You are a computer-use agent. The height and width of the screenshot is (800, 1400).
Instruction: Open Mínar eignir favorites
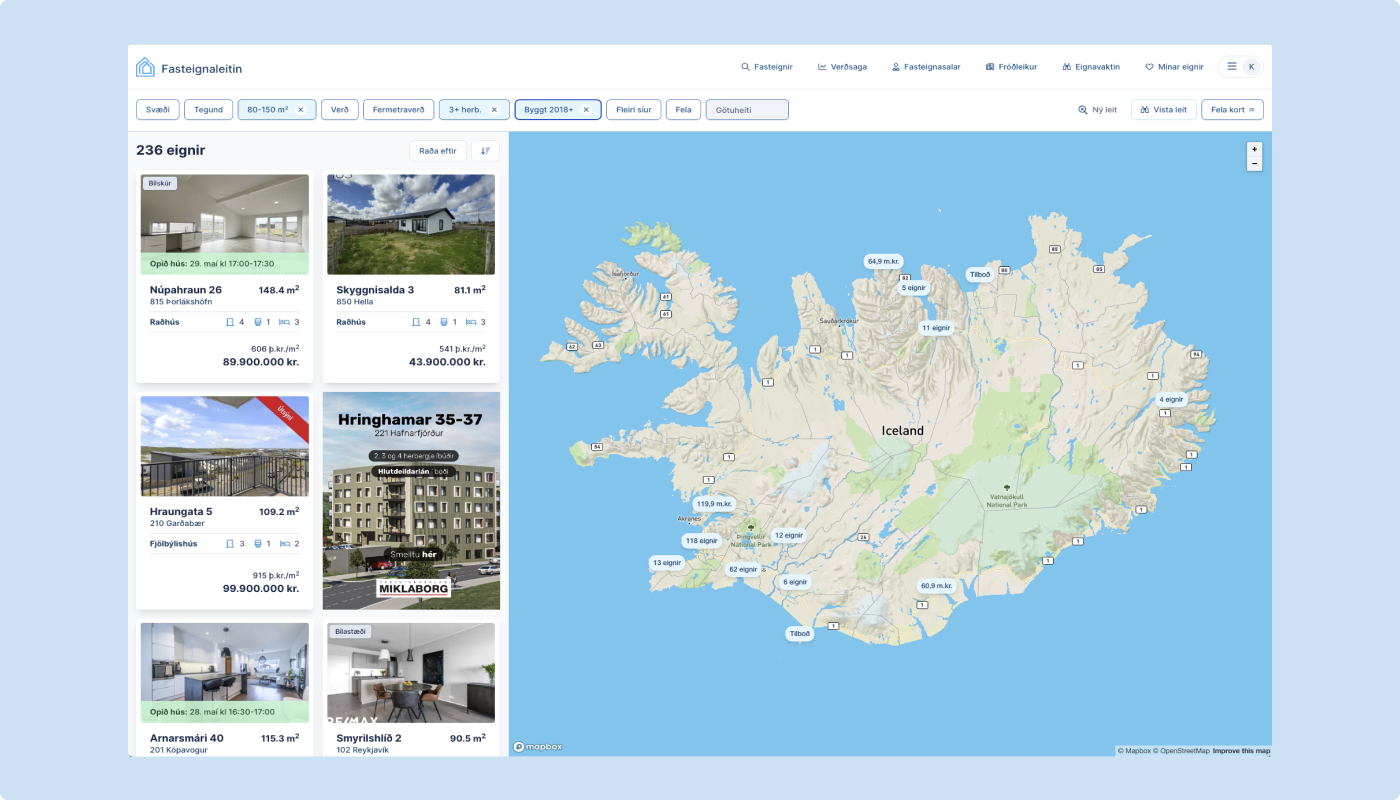point(1175,67)
